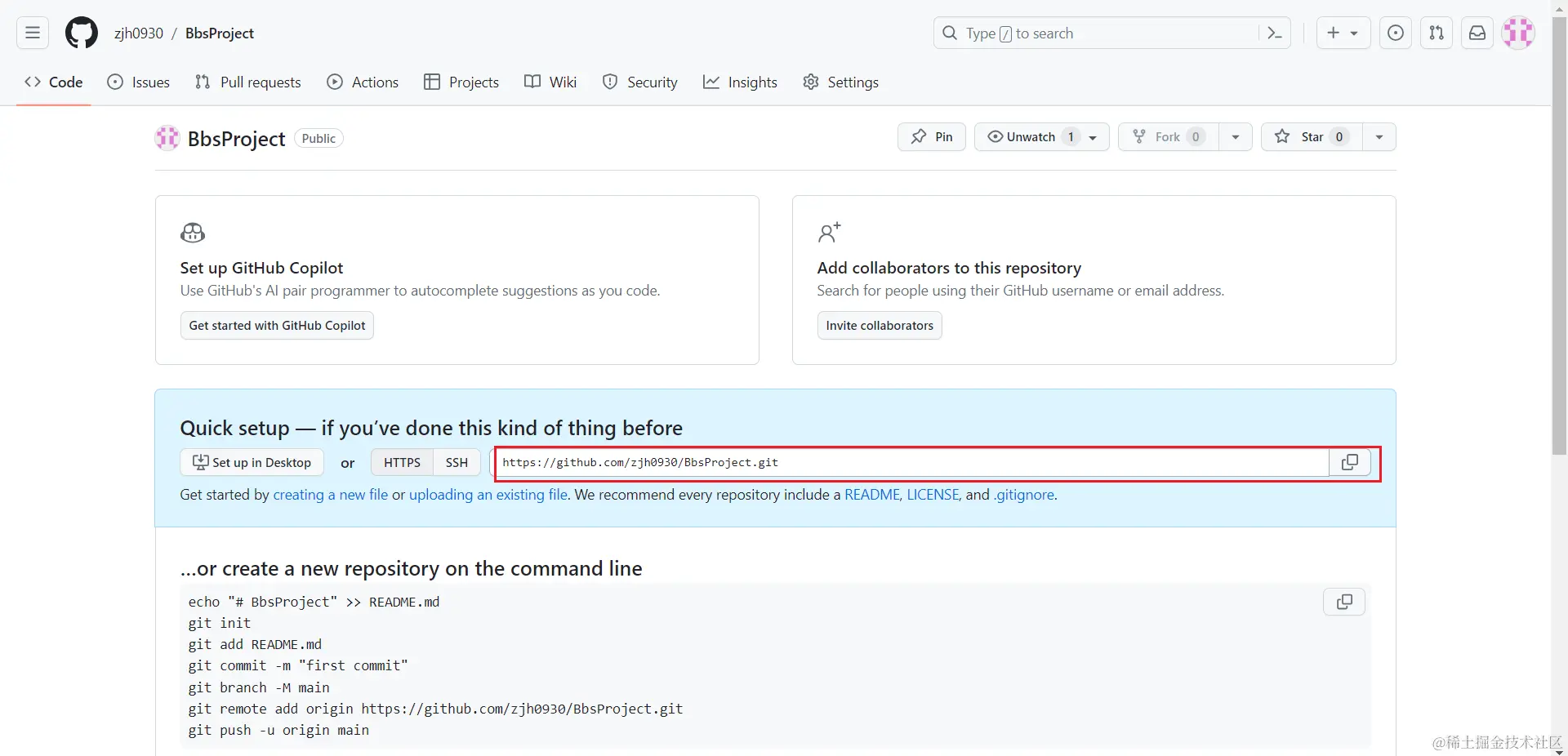Click the BbsProject repository title
This screenshot has width=1568, height=756.
237,139
